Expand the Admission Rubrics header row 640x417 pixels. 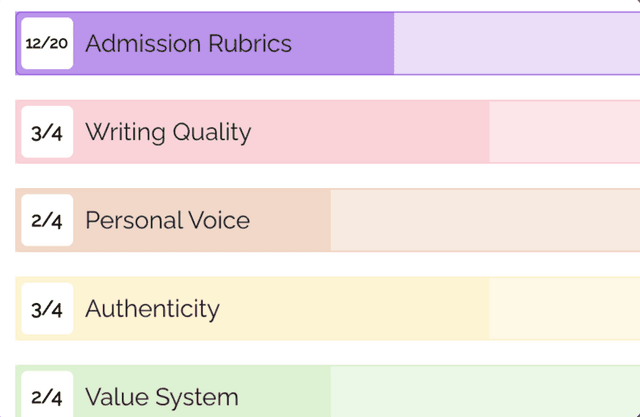pos(328,43)
